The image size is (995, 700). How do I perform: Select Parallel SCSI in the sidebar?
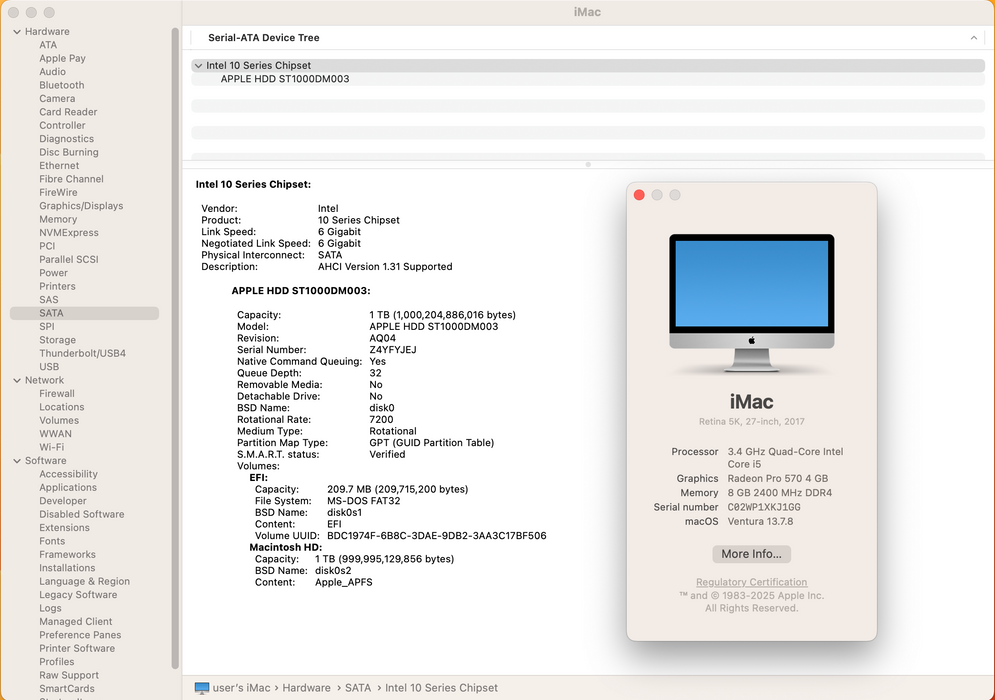(x=69, y=260)
